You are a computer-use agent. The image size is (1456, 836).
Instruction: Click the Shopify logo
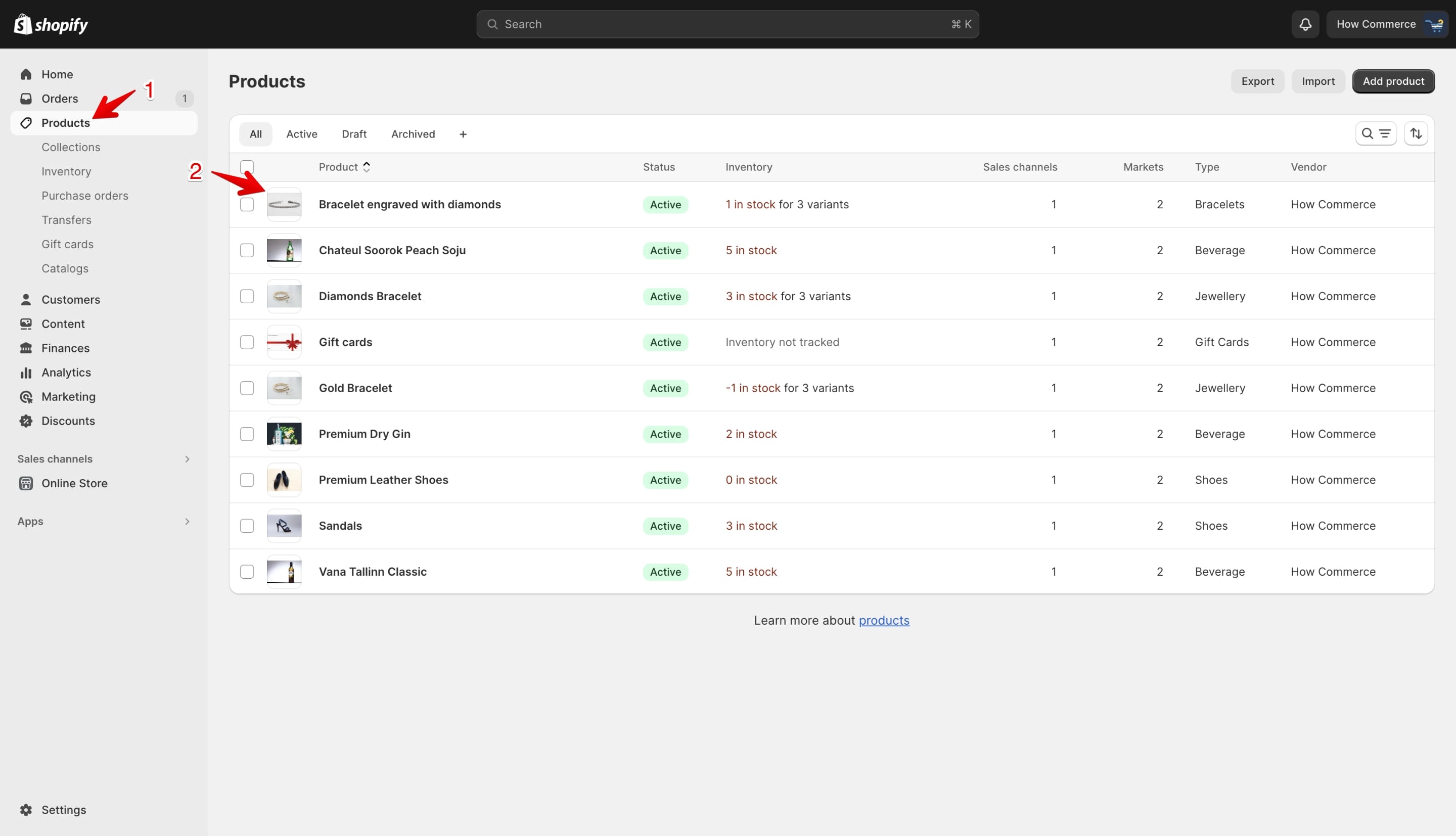[51, 24]
